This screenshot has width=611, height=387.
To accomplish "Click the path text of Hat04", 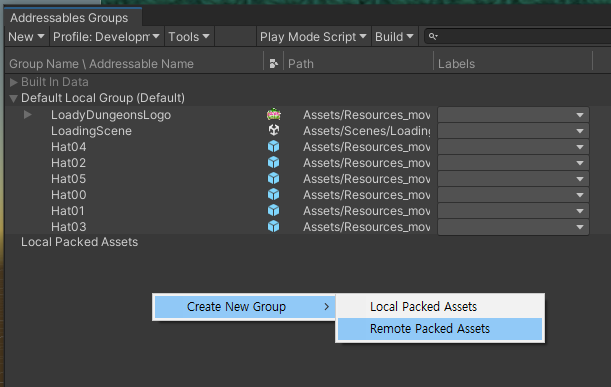I will click(x=367, y=147).
